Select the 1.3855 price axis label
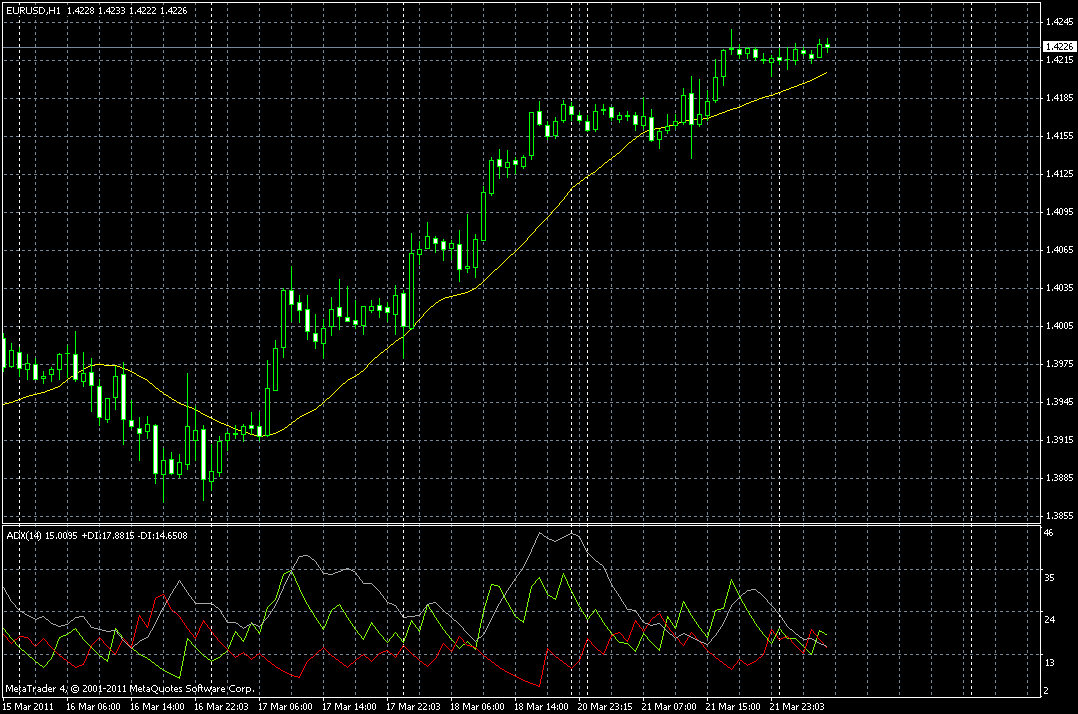Viewport: 1078px width, 714px height. (x=1059, y=515)
